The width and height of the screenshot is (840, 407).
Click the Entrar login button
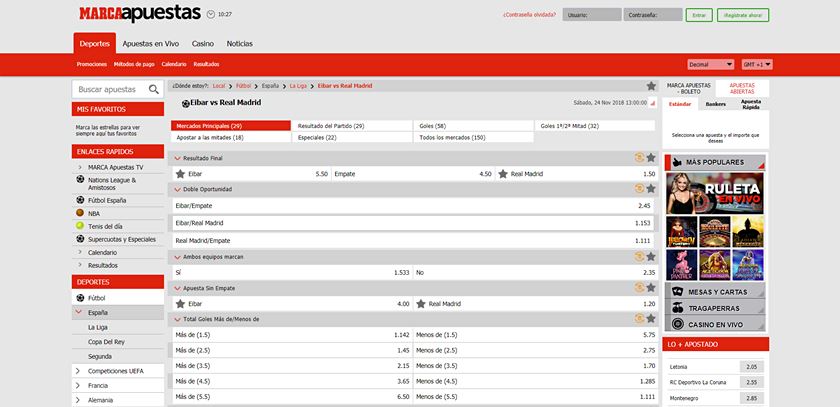699,15
